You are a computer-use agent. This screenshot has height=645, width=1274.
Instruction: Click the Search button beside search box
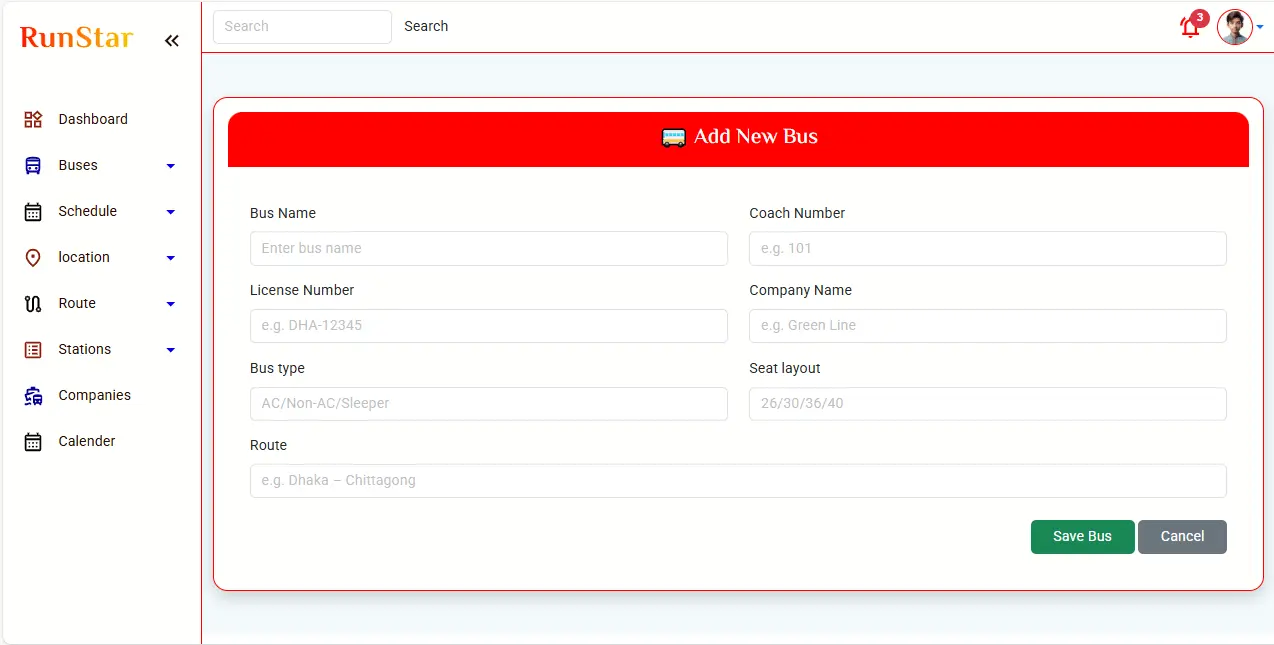[x=426, y=27]
